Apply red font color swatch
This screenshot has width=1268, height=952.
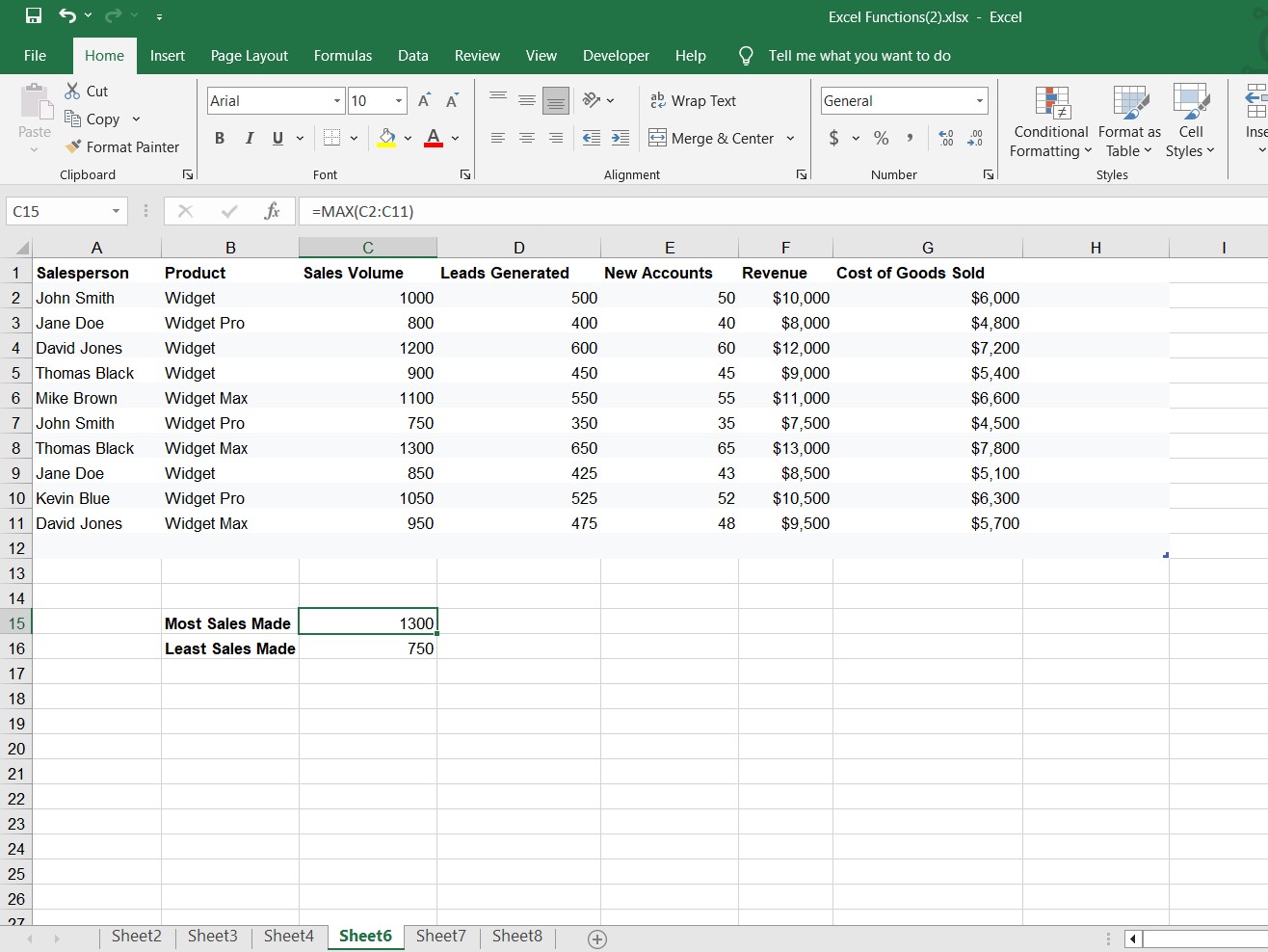point(434,138)
